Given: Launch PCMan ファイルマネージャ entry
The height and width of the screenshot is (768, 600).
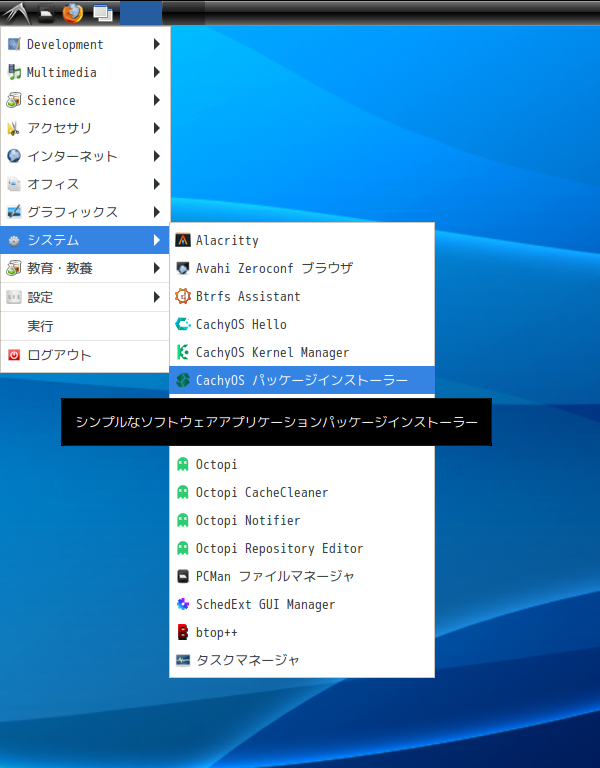Looking at the screenshot, I should (x=302, y=576).
